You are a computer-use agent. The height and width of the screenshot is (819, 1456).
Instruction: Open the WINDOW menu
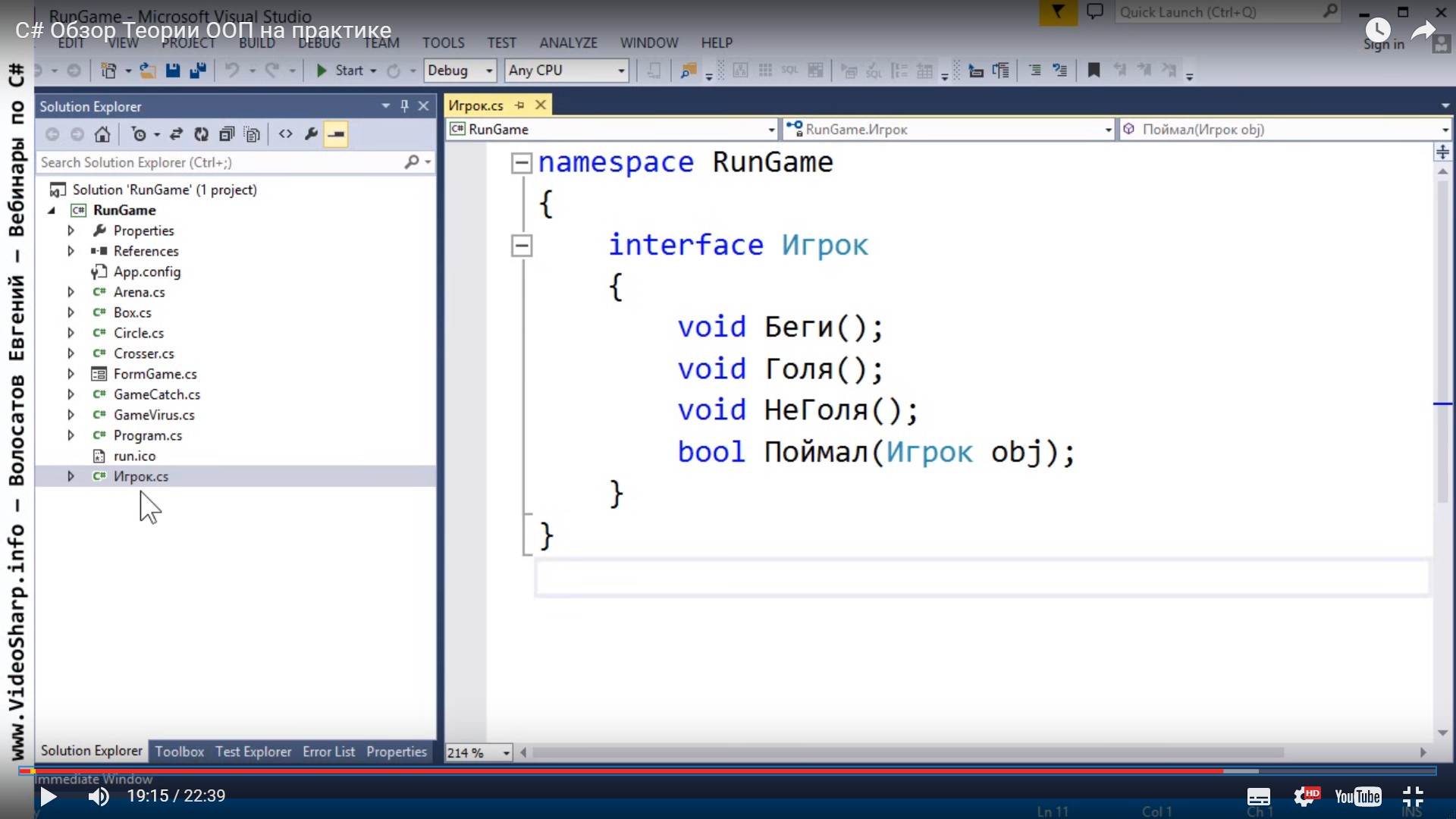(x=649, y=43)
